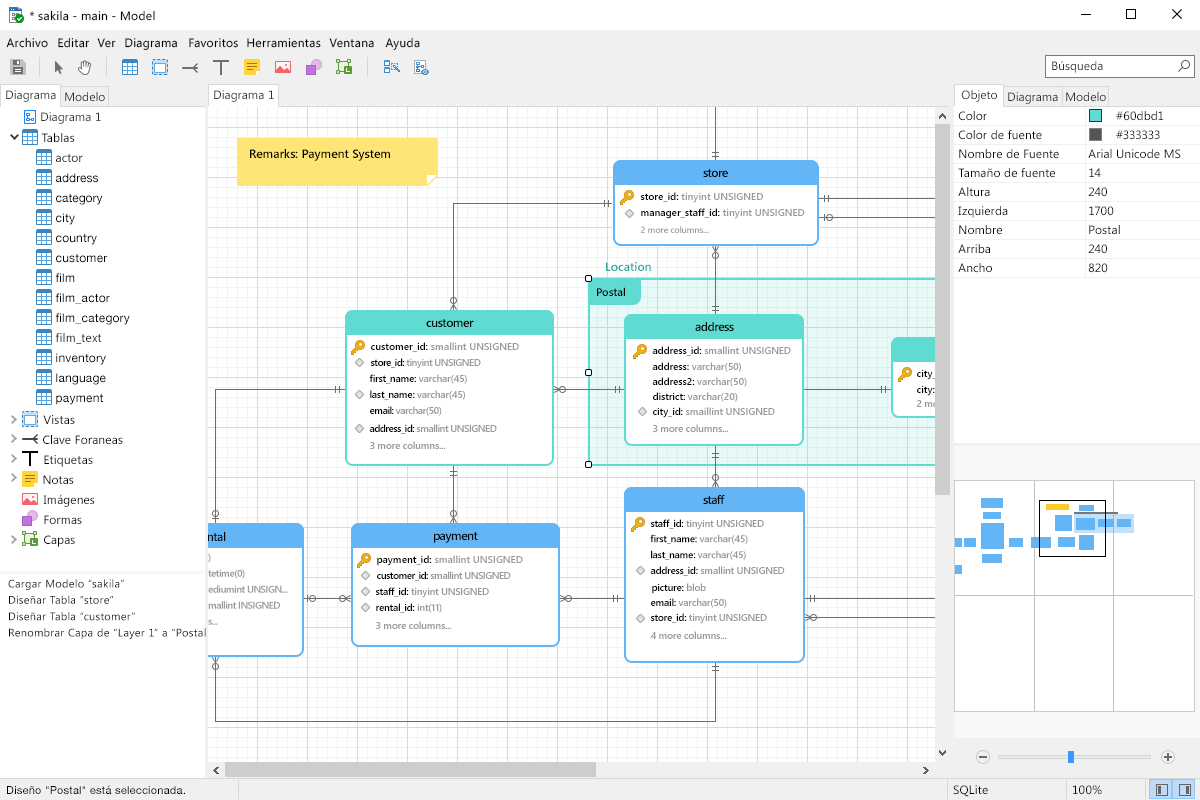Click "3 more columns..." in customer table

[x=407, y=445]
